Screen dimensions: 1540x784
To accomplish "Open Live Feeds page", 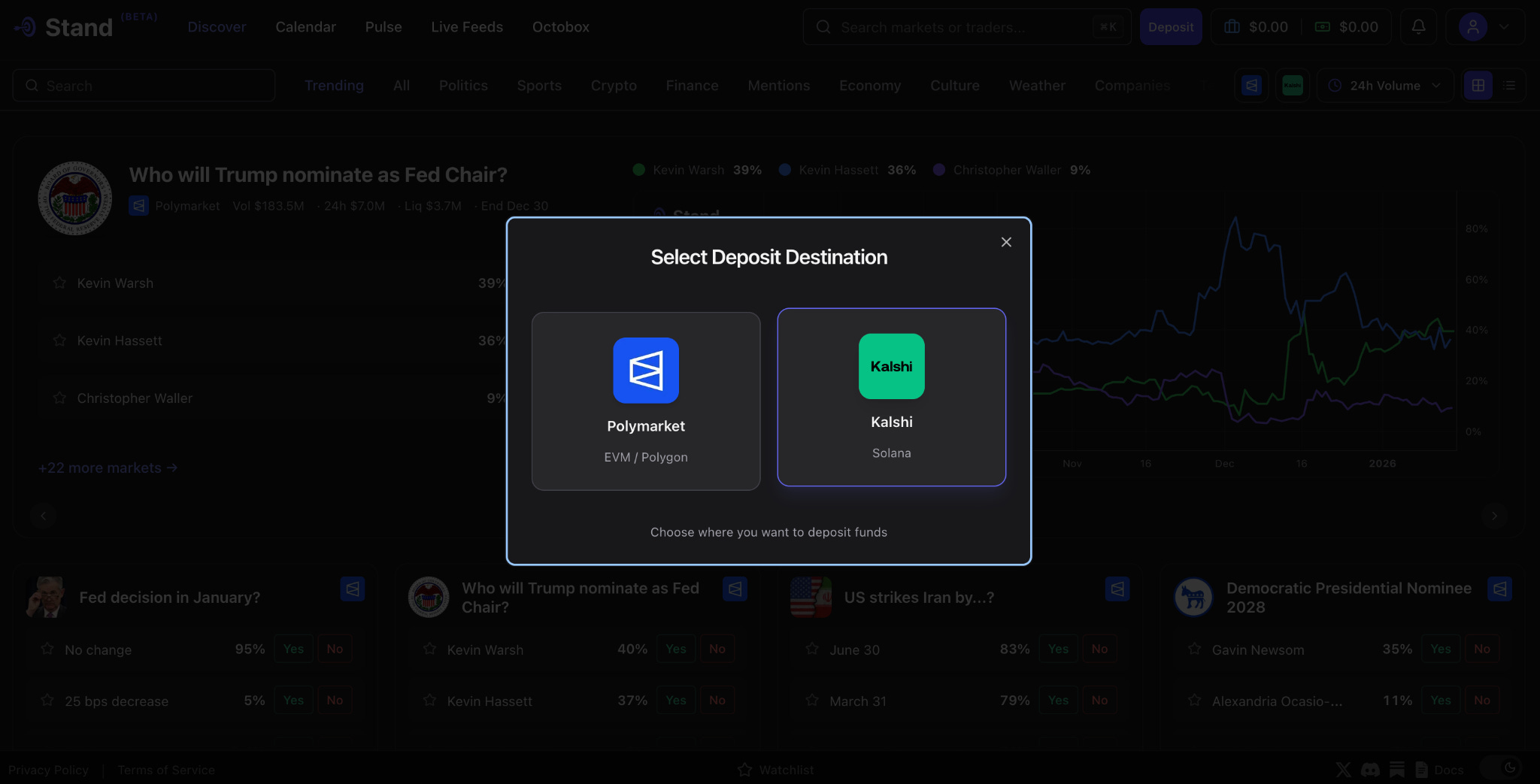I will [x=467, y=27].
